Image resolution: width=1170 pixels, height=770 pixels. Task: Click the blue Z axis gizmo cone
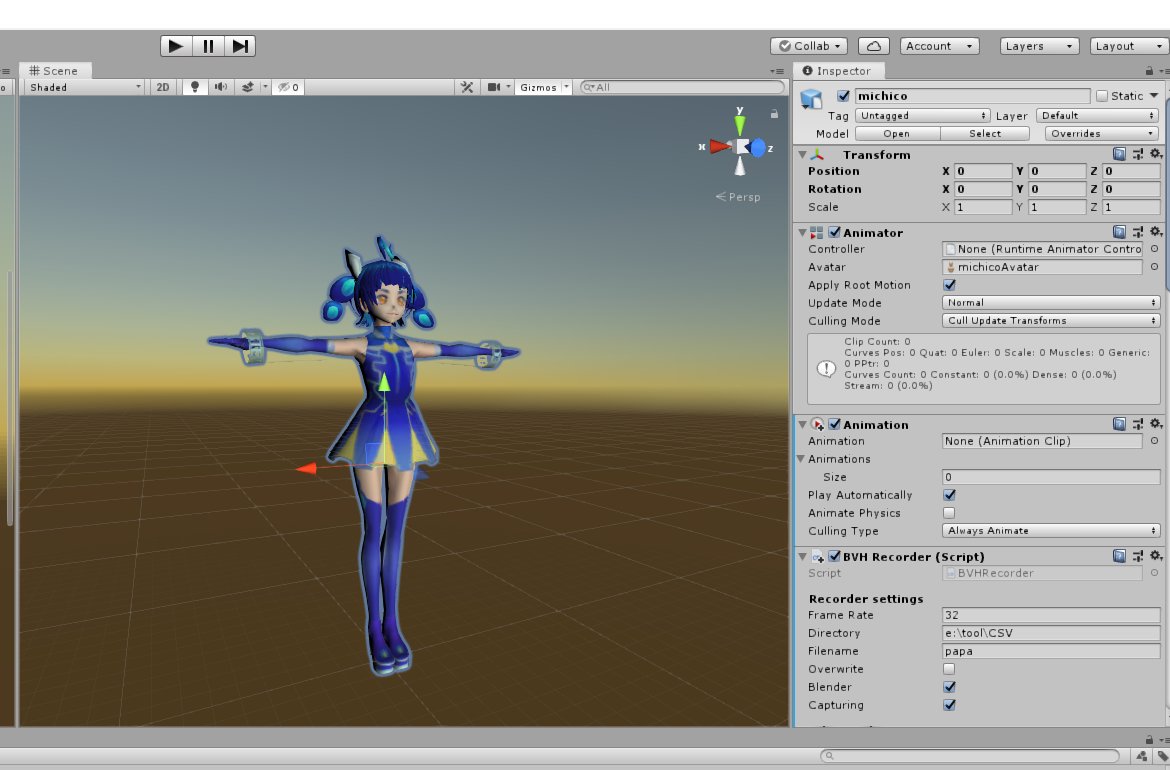pos(758,148)
